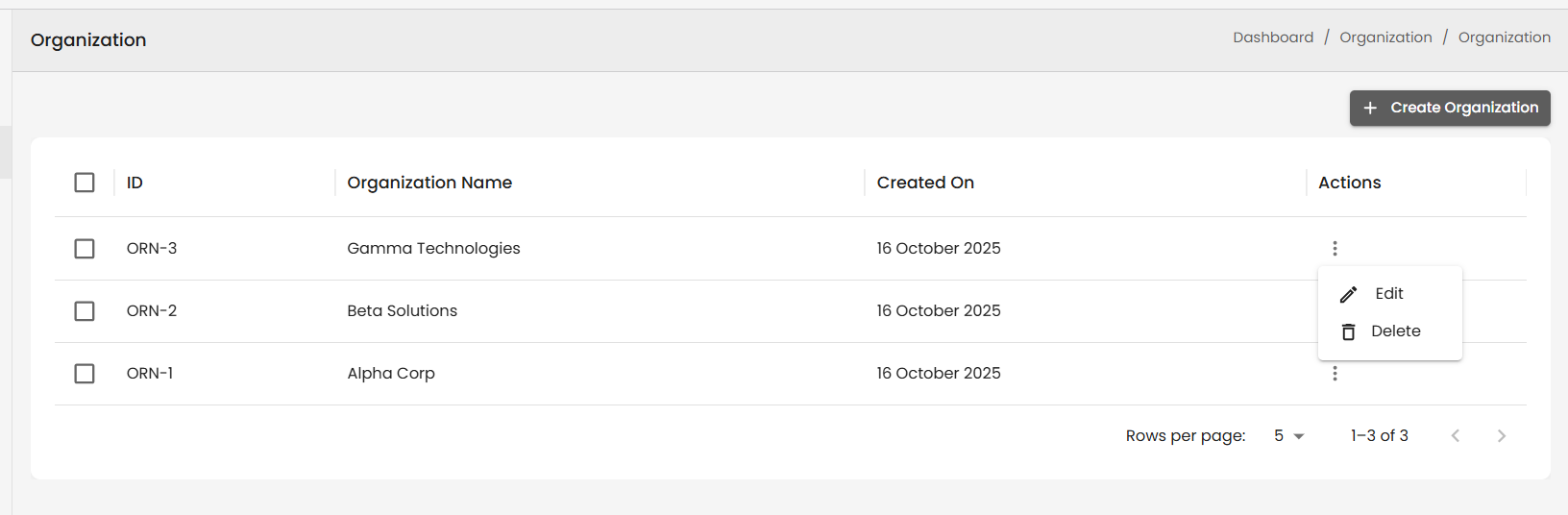Go to previous page arrow

(x=1456, y=436)
